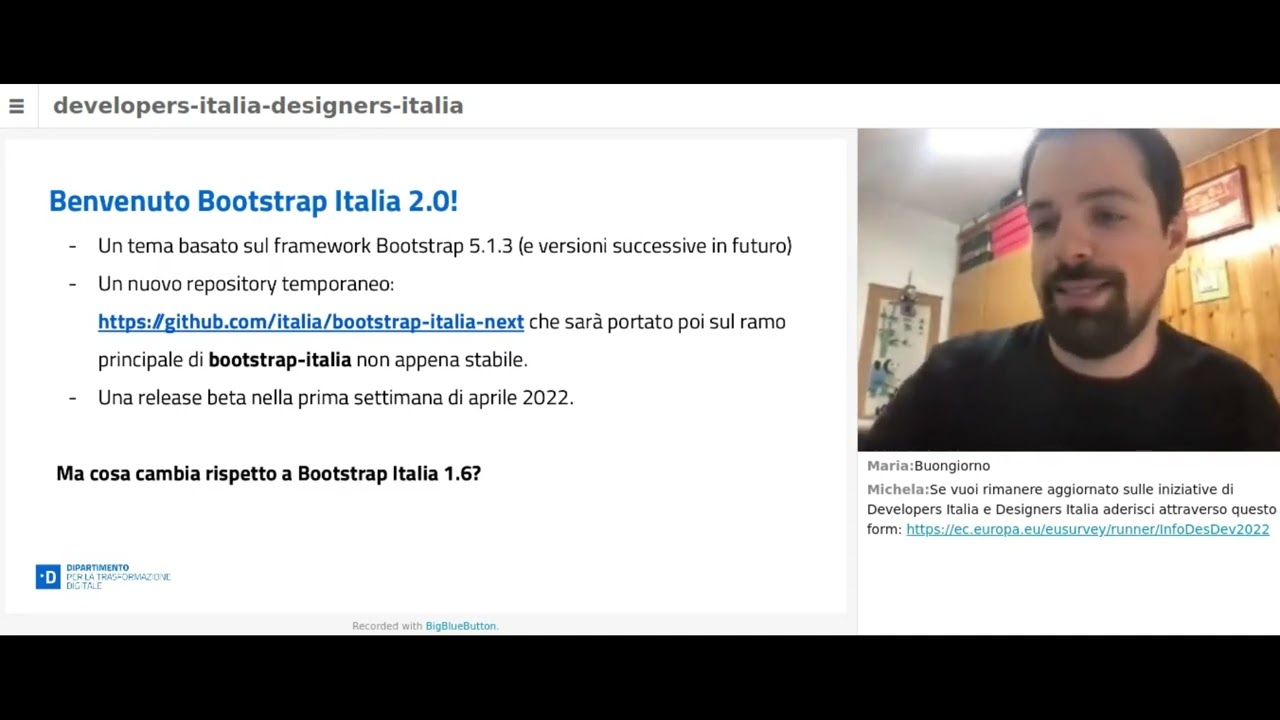Viewport: 1280px width, 720px height.
Task: Click the blue D square in logo
Action: (48, 577)
